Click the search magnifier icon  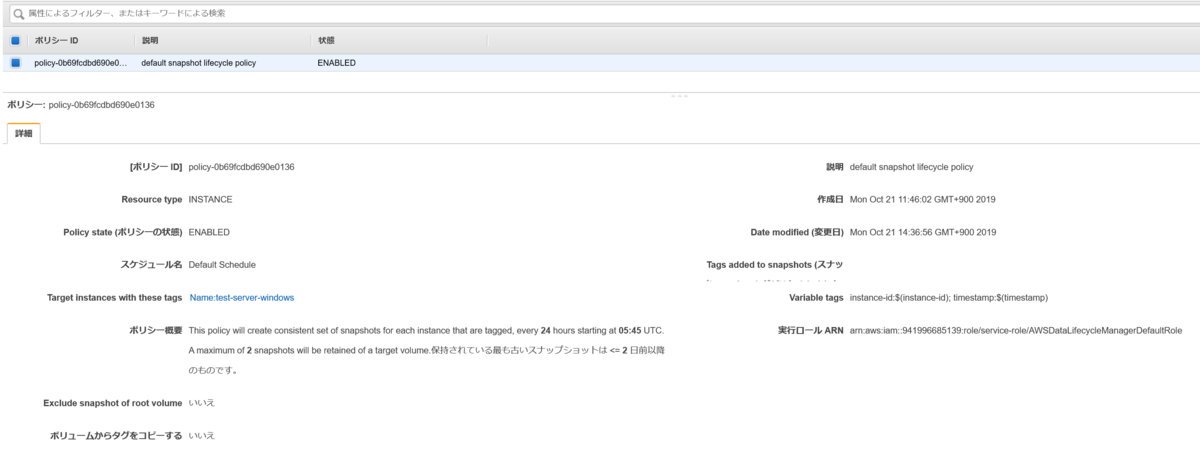tap(17, 13)
